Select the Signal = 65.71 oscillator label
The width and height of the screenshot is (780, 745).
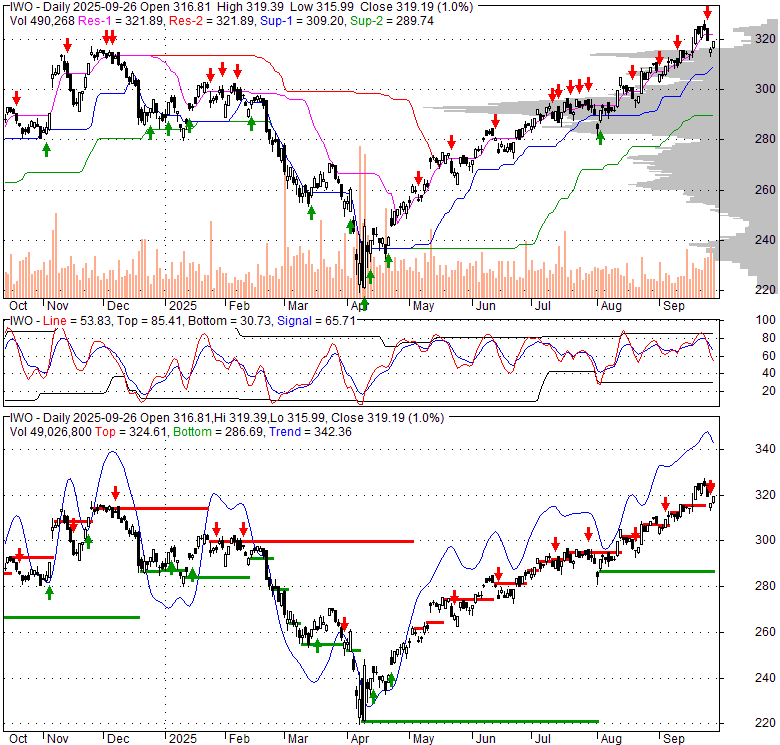coord(316,321)
